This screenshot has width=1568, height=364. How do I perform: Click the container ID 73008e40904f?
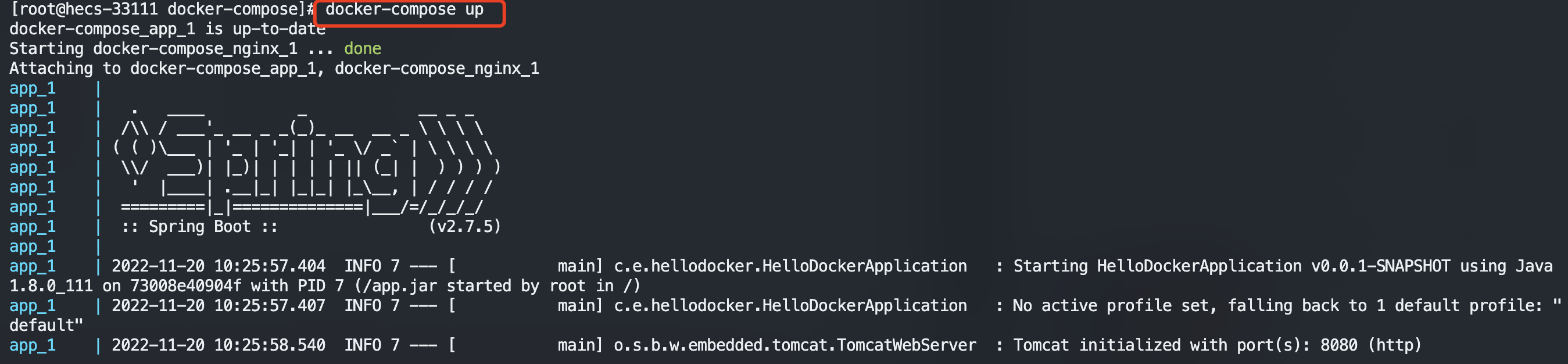click(x=185, y=286)
